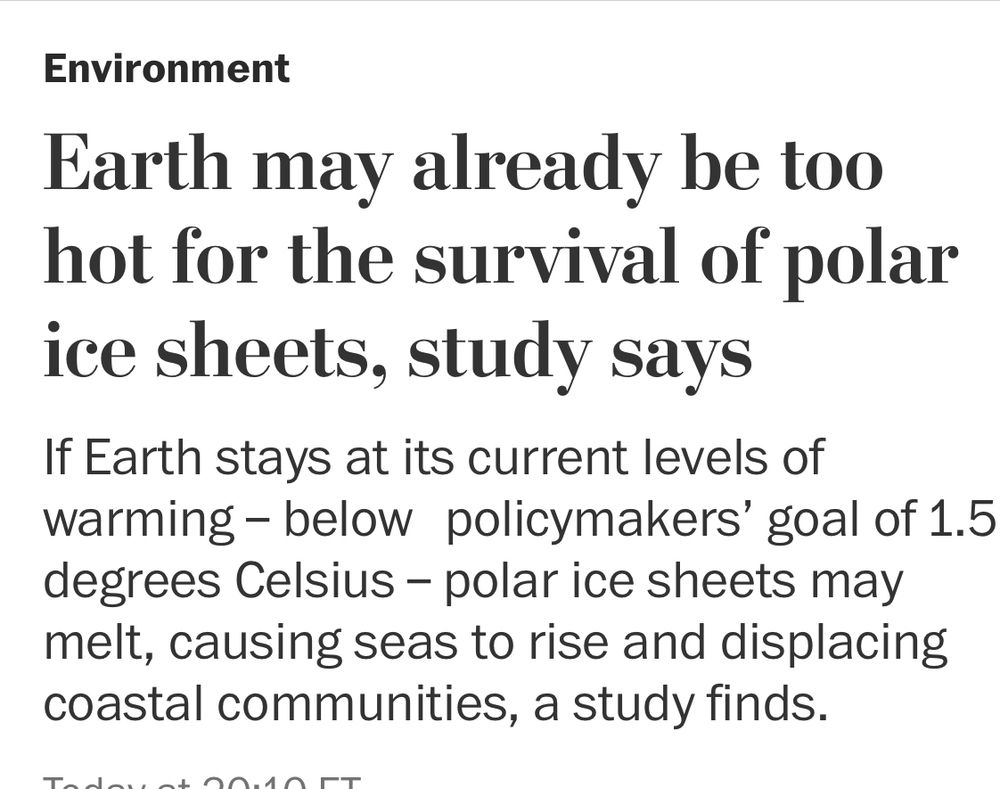Click "degrees Celsius" in the summary text
Image resolution: width=1000 pixels, height=789 pixels.
coord(219,584)
